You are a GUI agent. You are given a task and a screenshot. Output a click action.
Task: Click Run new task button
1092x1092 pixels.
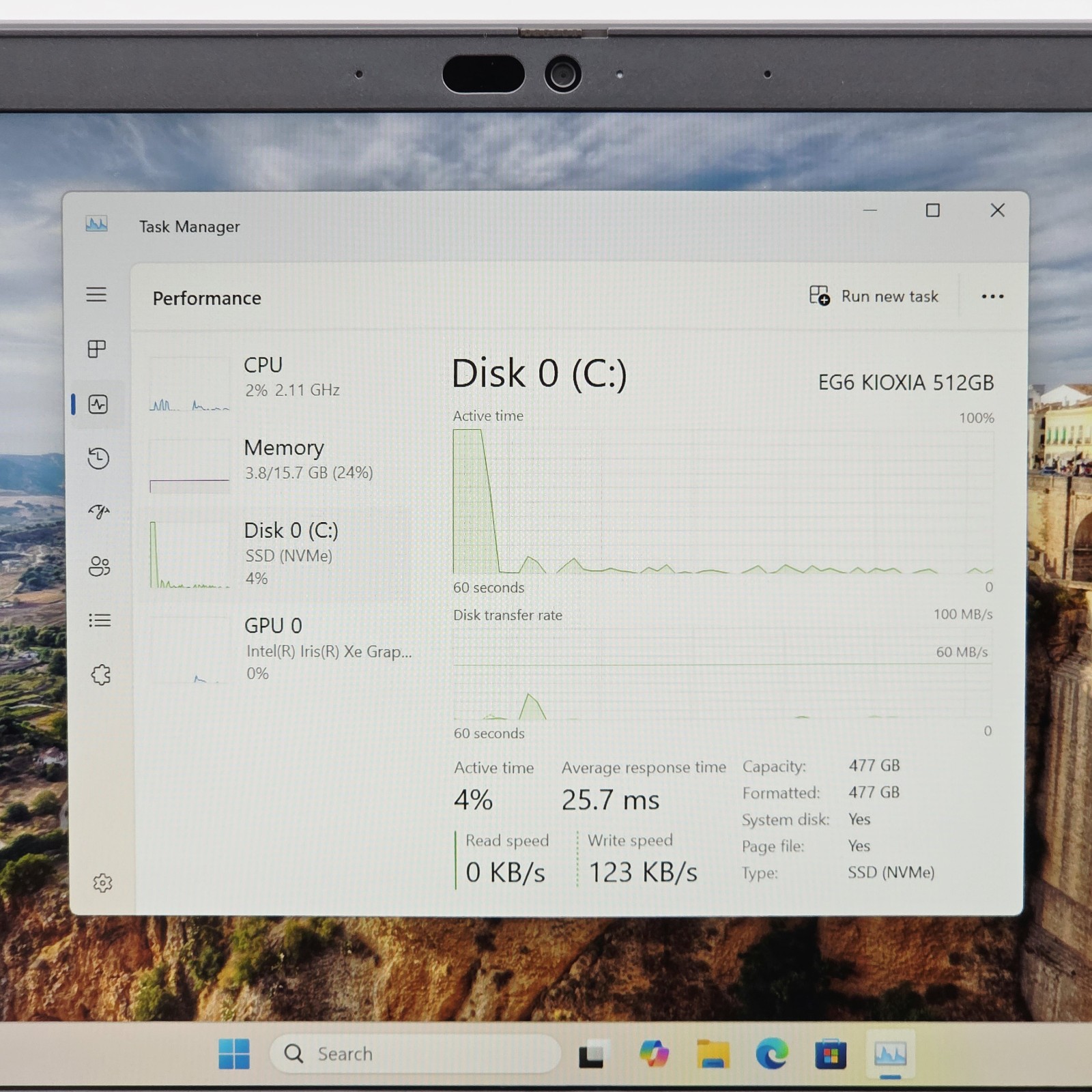point(874,296)
